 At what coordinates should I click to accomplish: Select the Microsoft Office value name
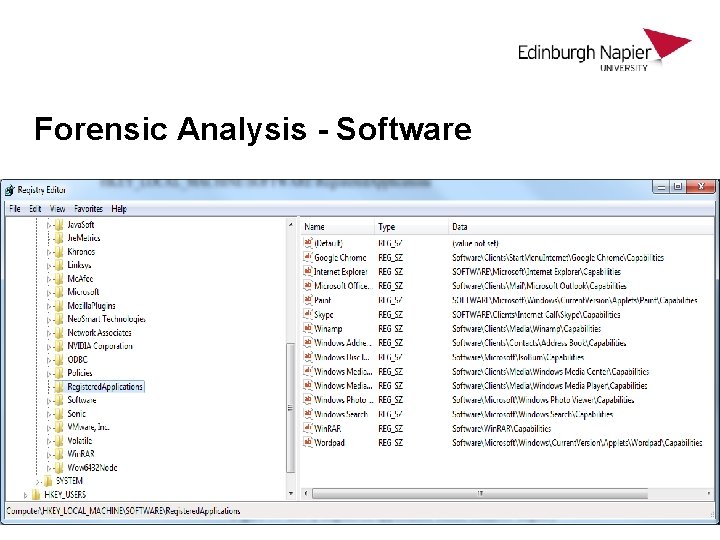tap(343, 286)
